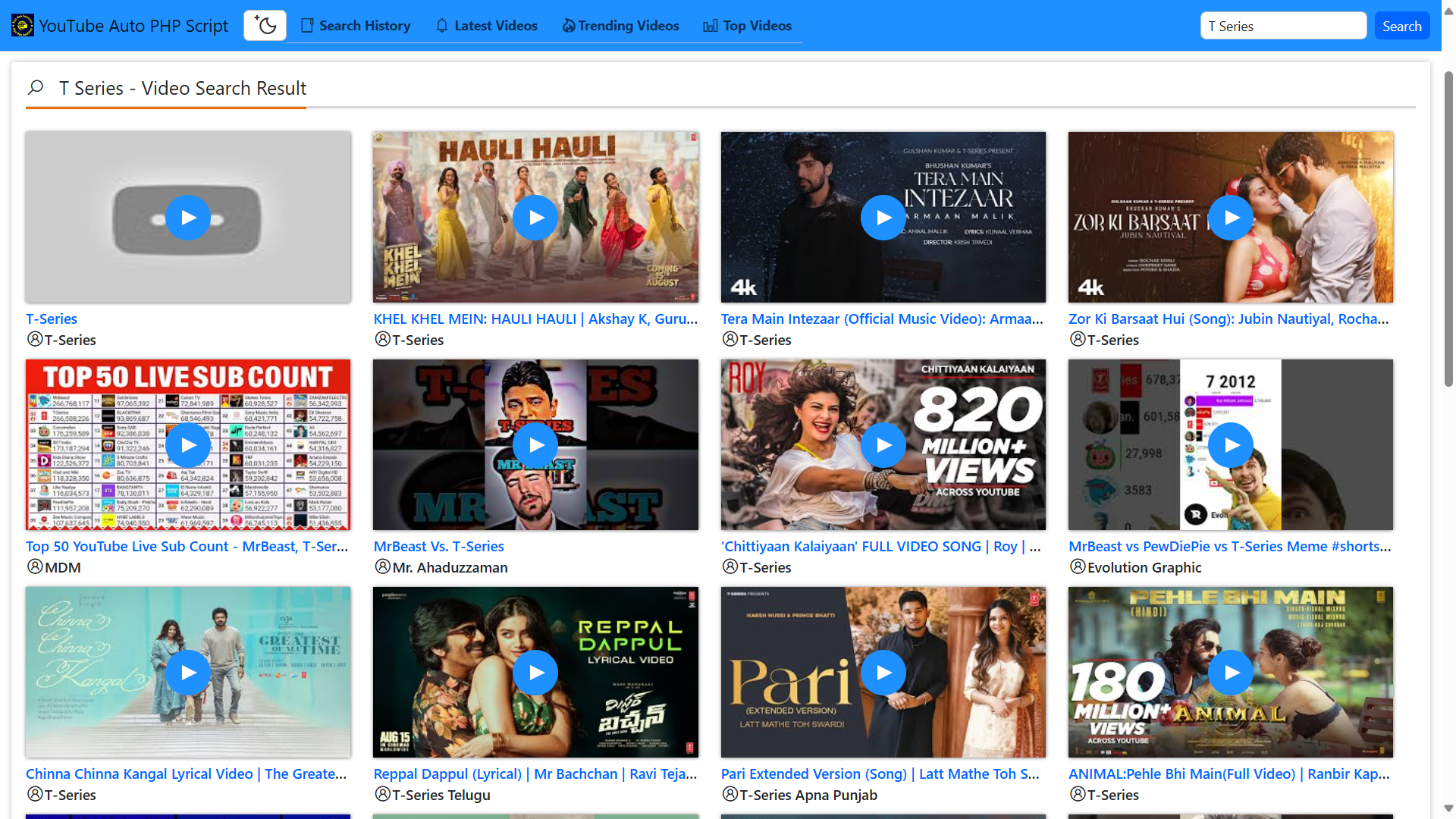Open Search History page
Screen dimensions: 1456x819
[x=356, y=26]
